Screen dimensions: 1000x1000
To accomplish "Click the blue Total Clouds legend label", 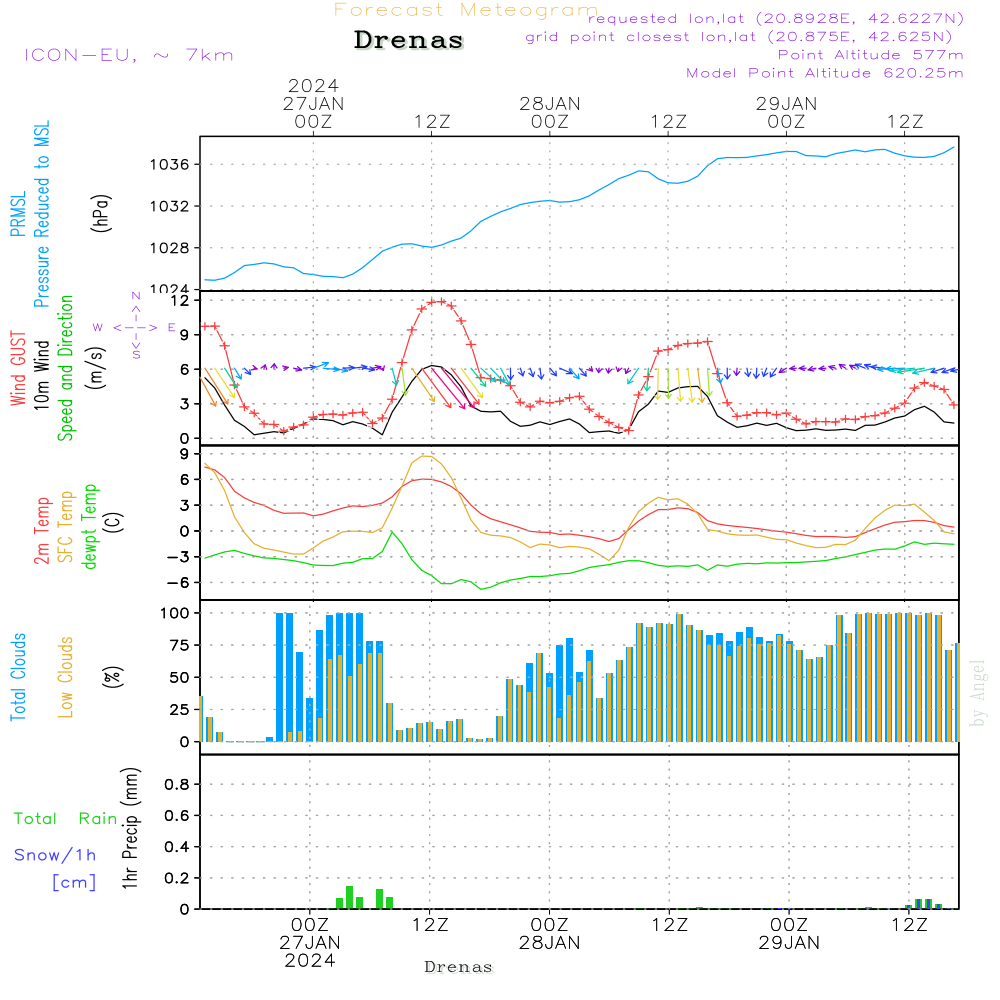I will [18, 677].
